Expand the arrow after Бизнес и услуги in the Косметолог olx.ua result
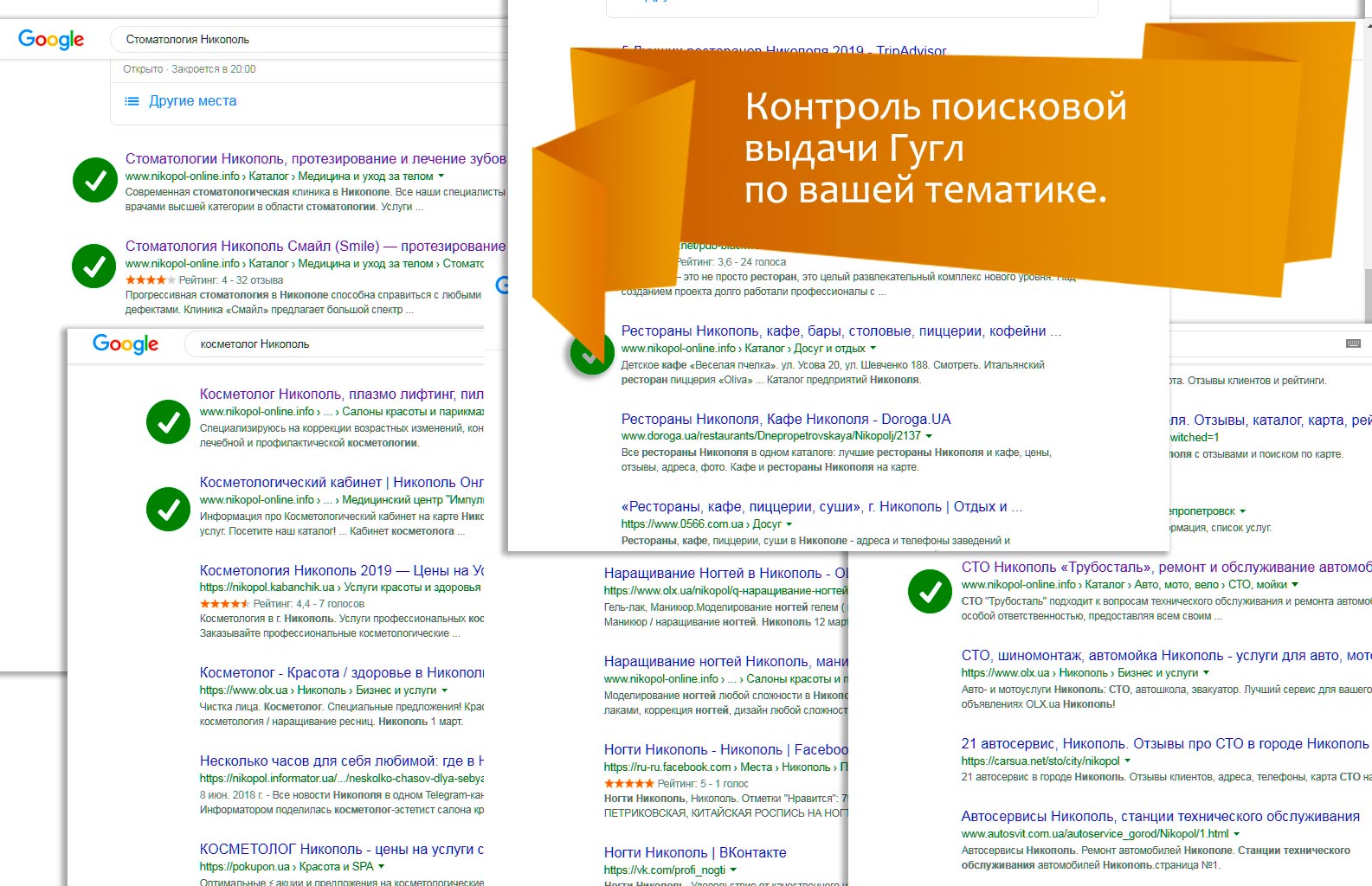This screenshot has width=1372, height=886. tap(445, 690)
